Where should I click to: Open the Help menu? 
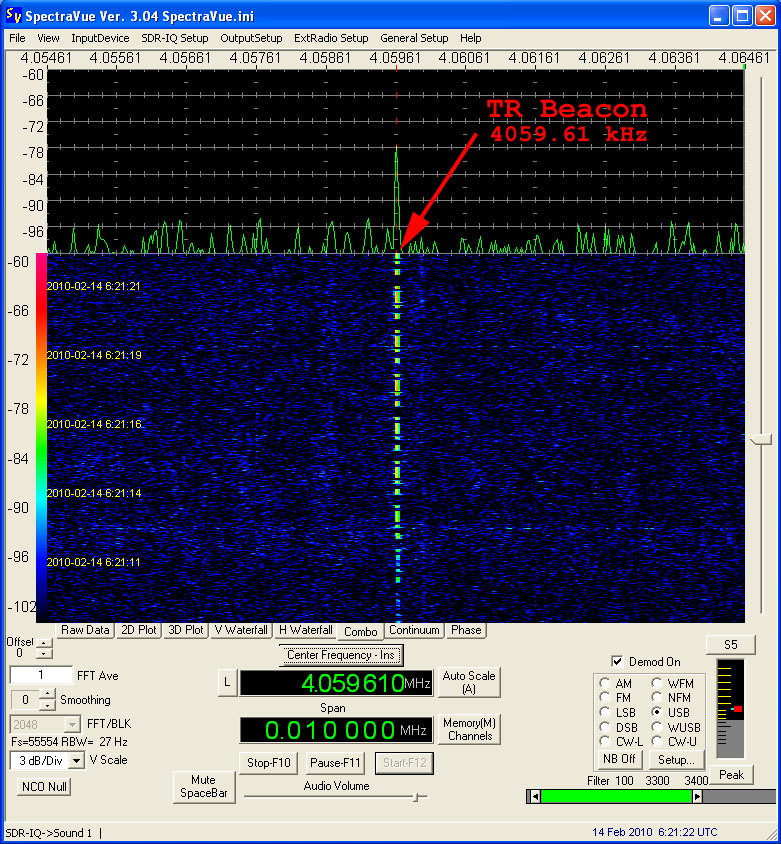pos(470,38)
